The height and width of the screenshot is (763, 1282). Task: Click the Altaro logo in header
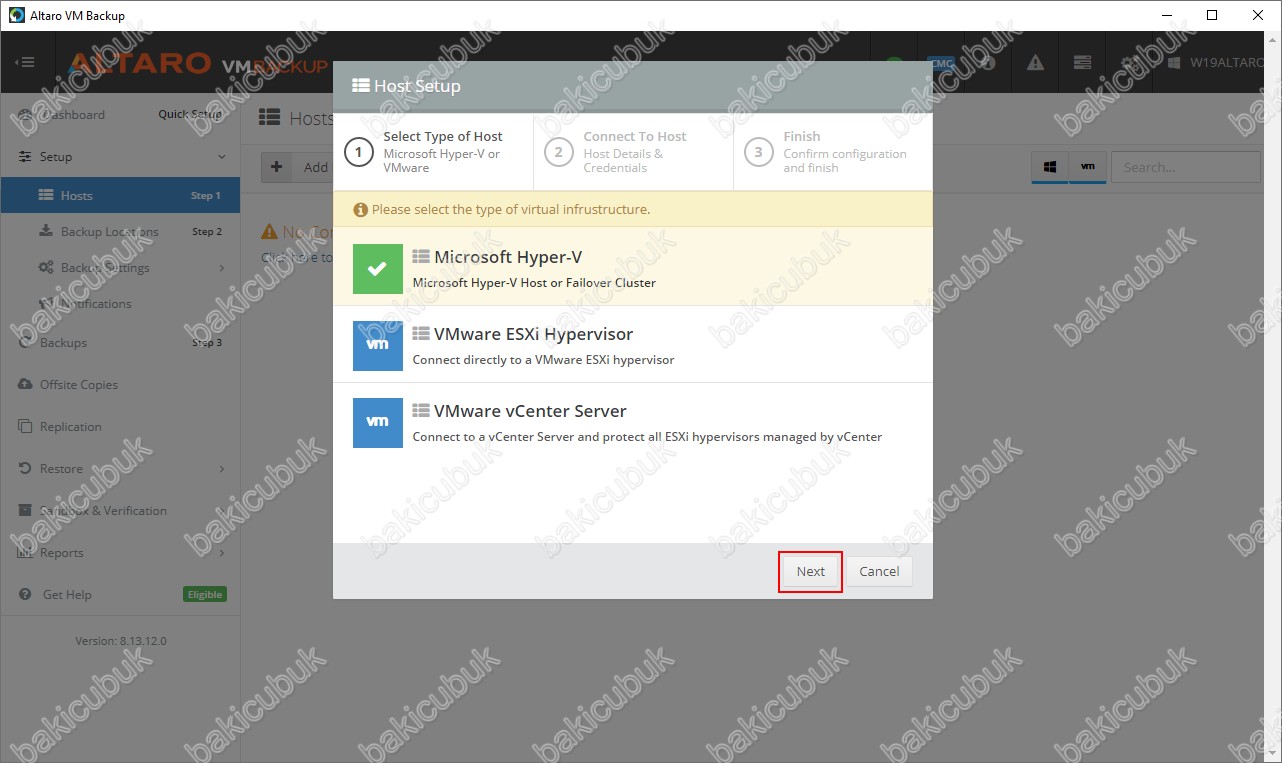pos(198,63)
